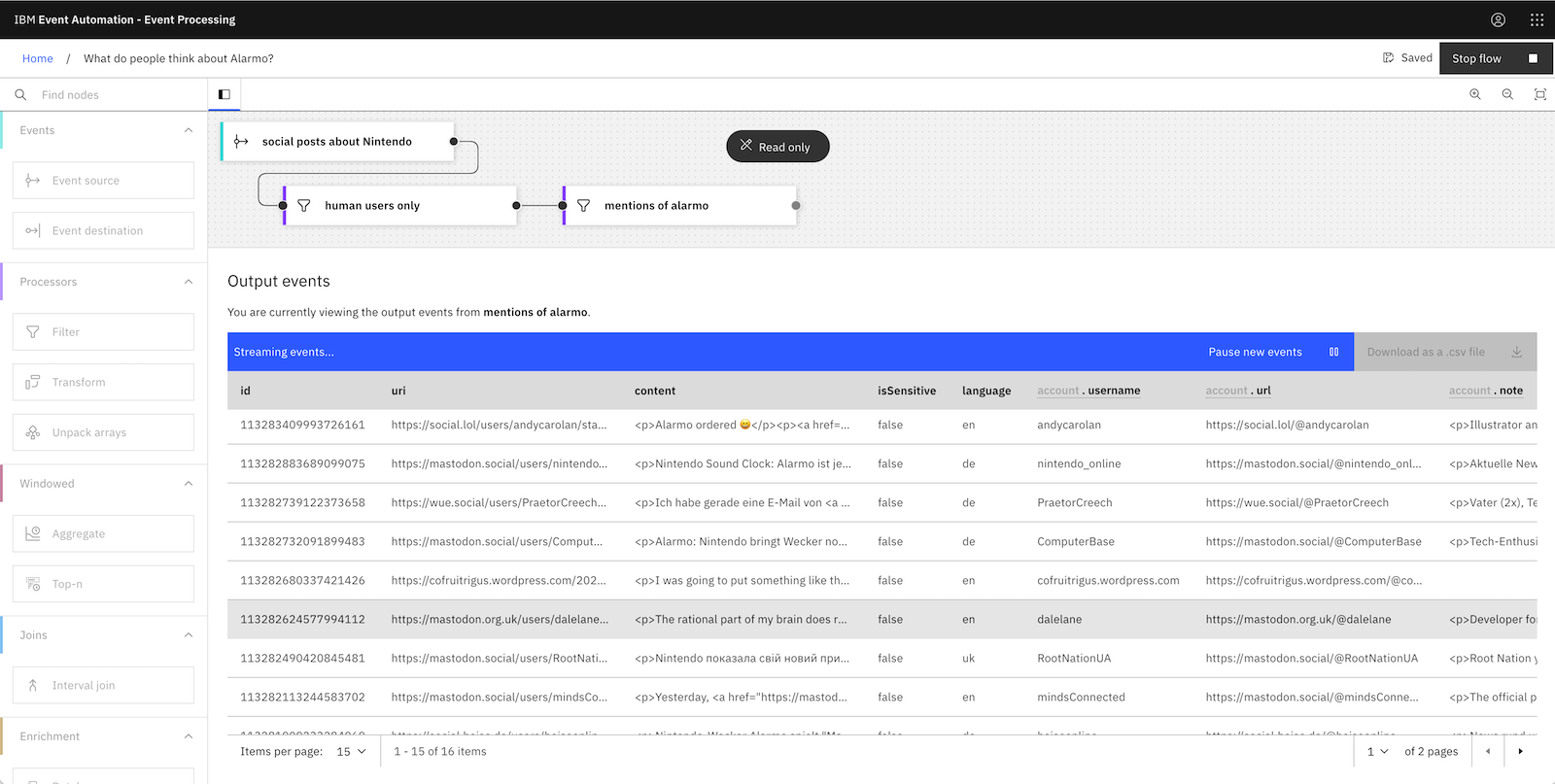Pause new events streaming
Screen dimensions: 1555x784
(x=1272, y=352)
